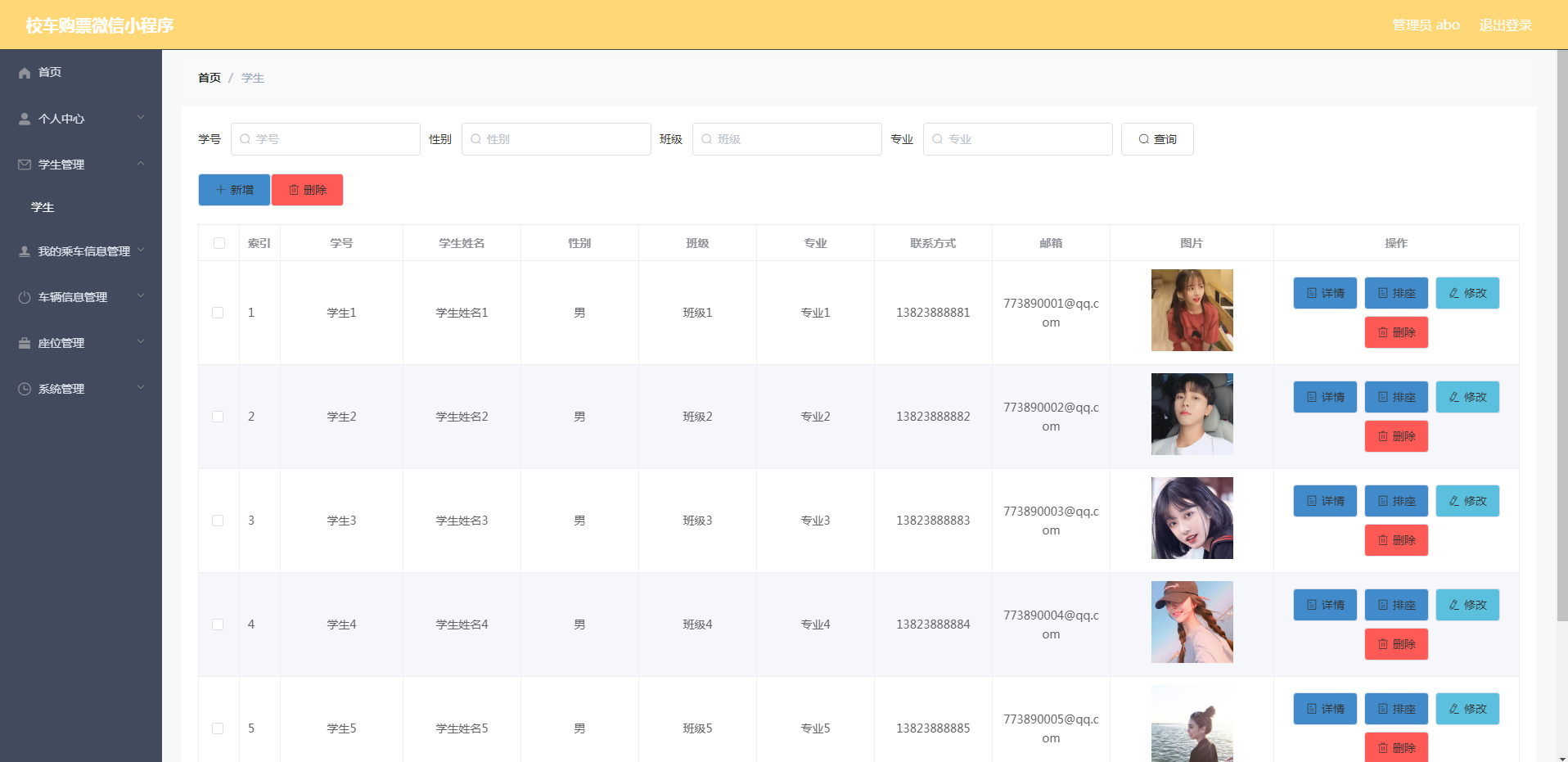The width and height of the screenshot is (1568, 762).
Task: Check the checkbox for row 学生3
Action: [218, 521]
